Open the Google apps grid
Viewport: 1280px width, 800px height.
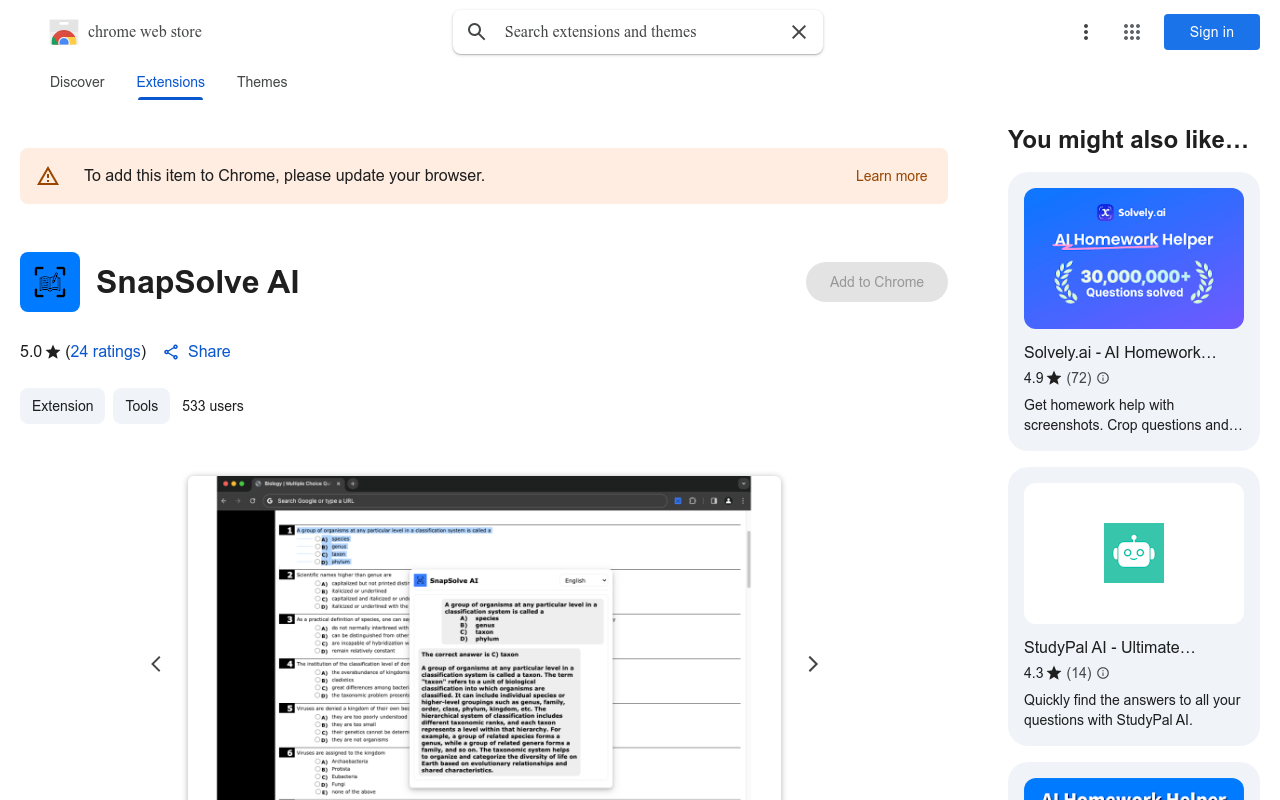click(x=1132, y=32)
